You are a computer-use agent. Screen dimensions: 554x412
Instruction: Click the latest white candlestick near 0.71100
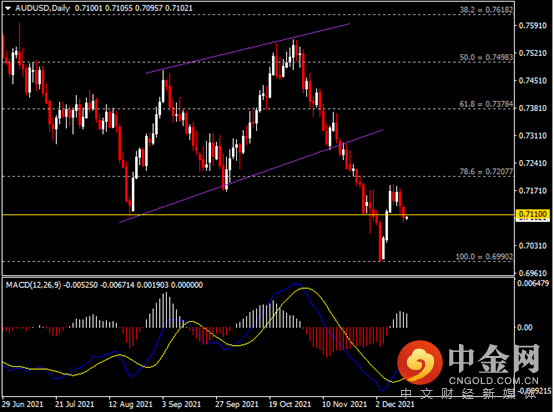[x=407, y=218]
